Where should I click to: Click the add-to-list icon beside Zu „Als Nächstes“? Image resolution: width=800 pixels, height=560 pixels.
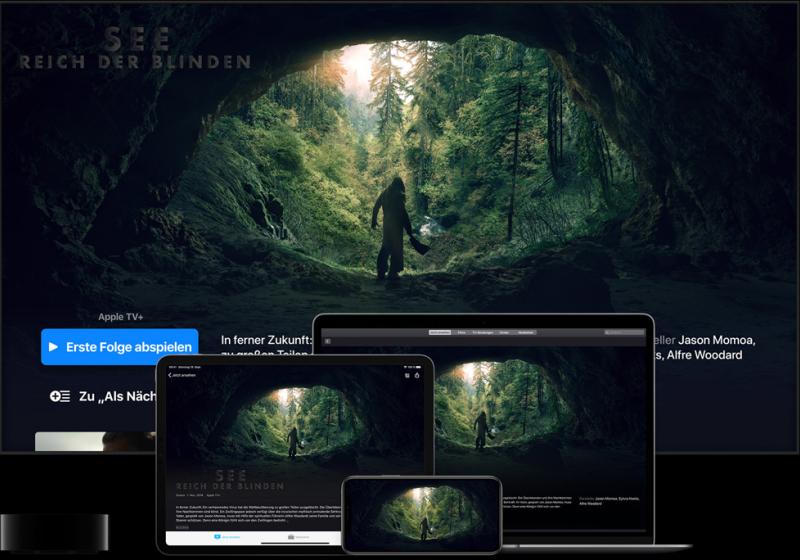60,396
